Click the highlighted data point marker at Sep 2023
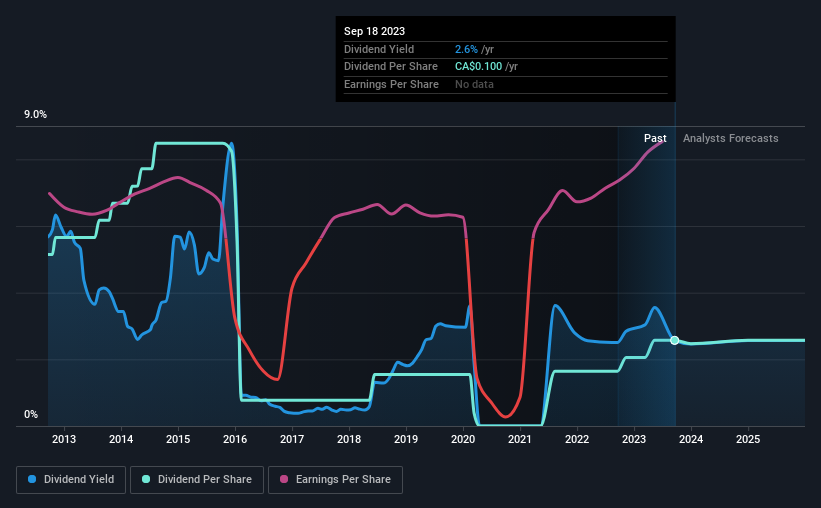821x508 pixels. coord(675,340)
